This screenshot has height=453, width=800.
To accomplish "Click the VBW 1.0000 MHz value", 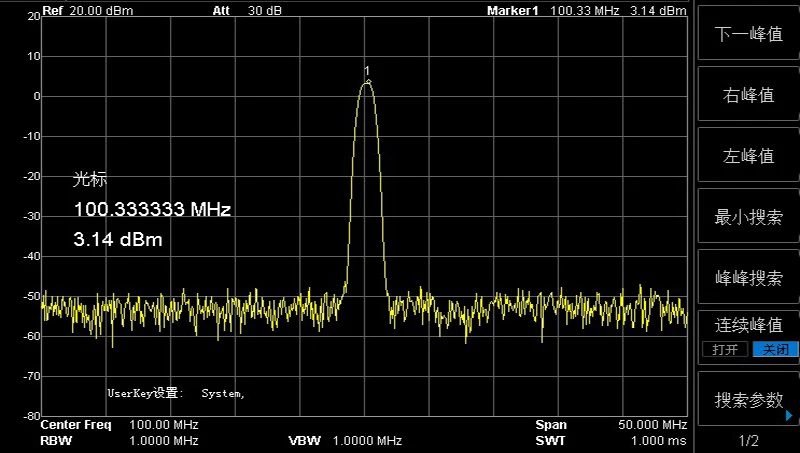I will pos(367,441).
